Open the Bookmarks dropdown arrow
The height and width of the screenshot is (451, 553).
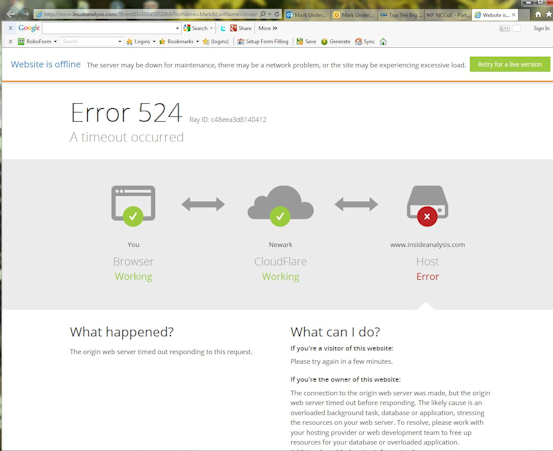[x=198, y=42]
